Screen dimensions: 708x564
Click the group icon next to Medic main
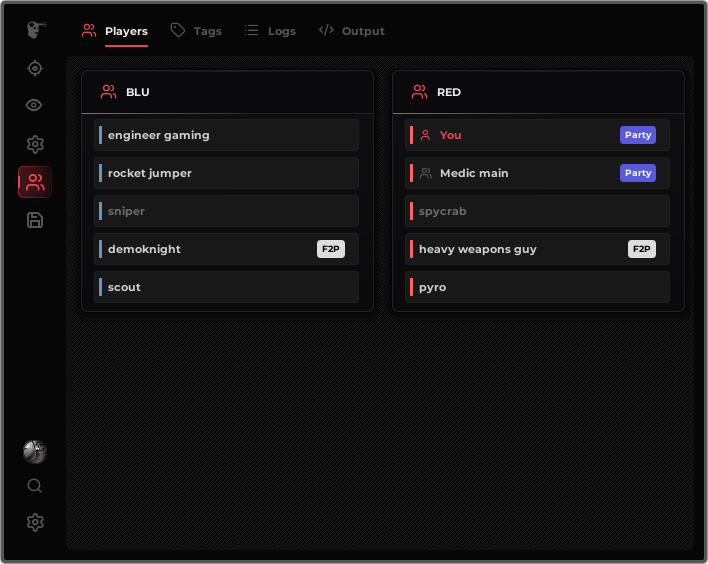pos(426,173)
